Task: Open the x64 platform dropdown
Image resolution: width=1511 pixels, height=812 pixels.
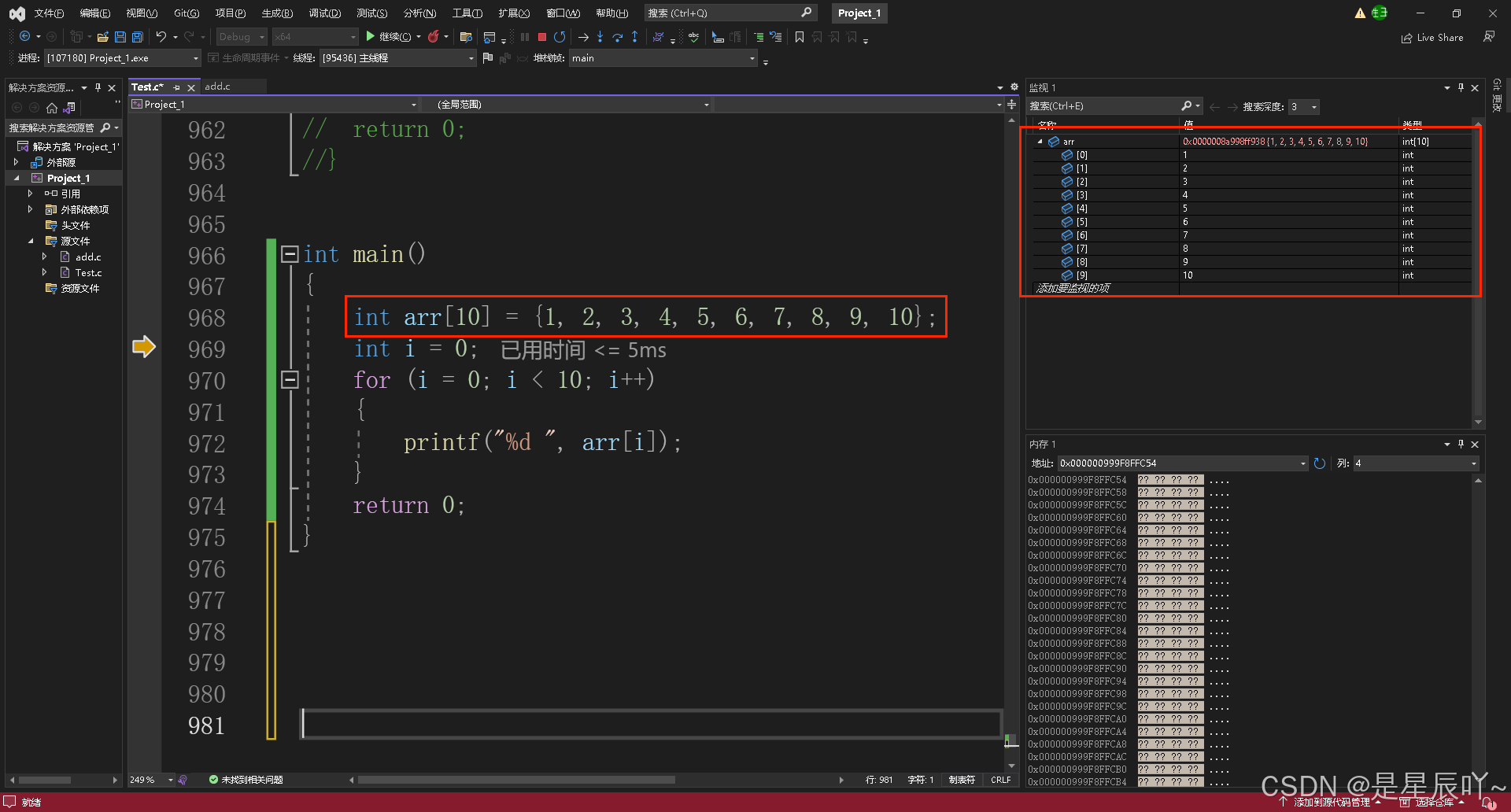Action: pyautogui.click(x=315, y=37)
